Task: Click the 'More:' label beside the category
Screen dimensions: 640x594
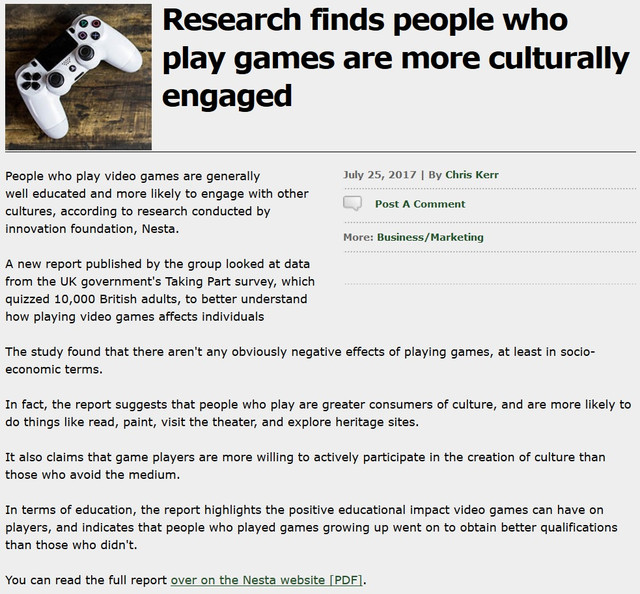Action: (358, 237)
